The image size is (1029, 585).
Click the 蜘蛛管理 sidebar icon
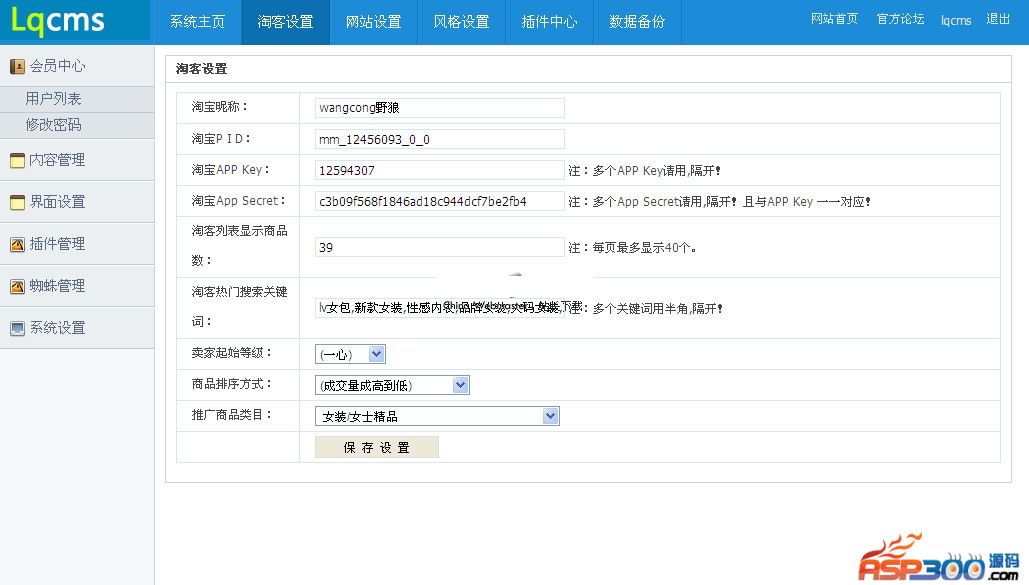(x=17, y=286)
